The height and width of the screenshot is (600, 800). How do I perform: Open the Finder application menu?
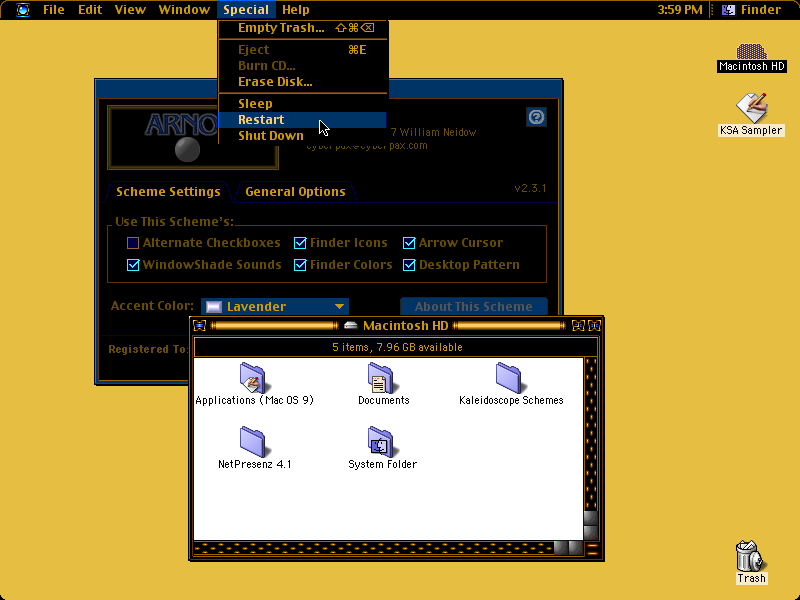(753, 10)
